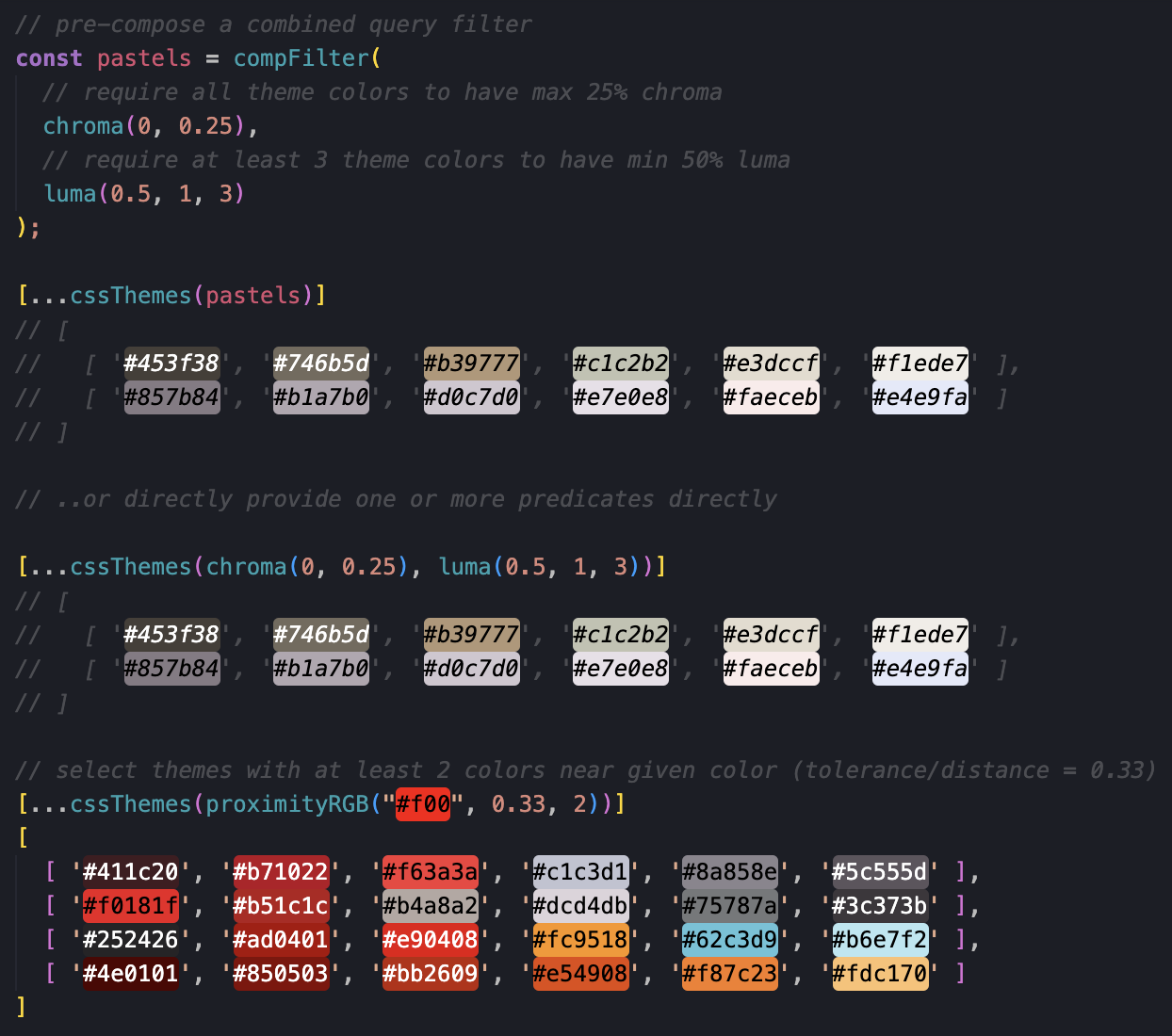Select the #b4a8a2 color swatch
This screenshot has width=1172, height=1036.
click(431, 905)
